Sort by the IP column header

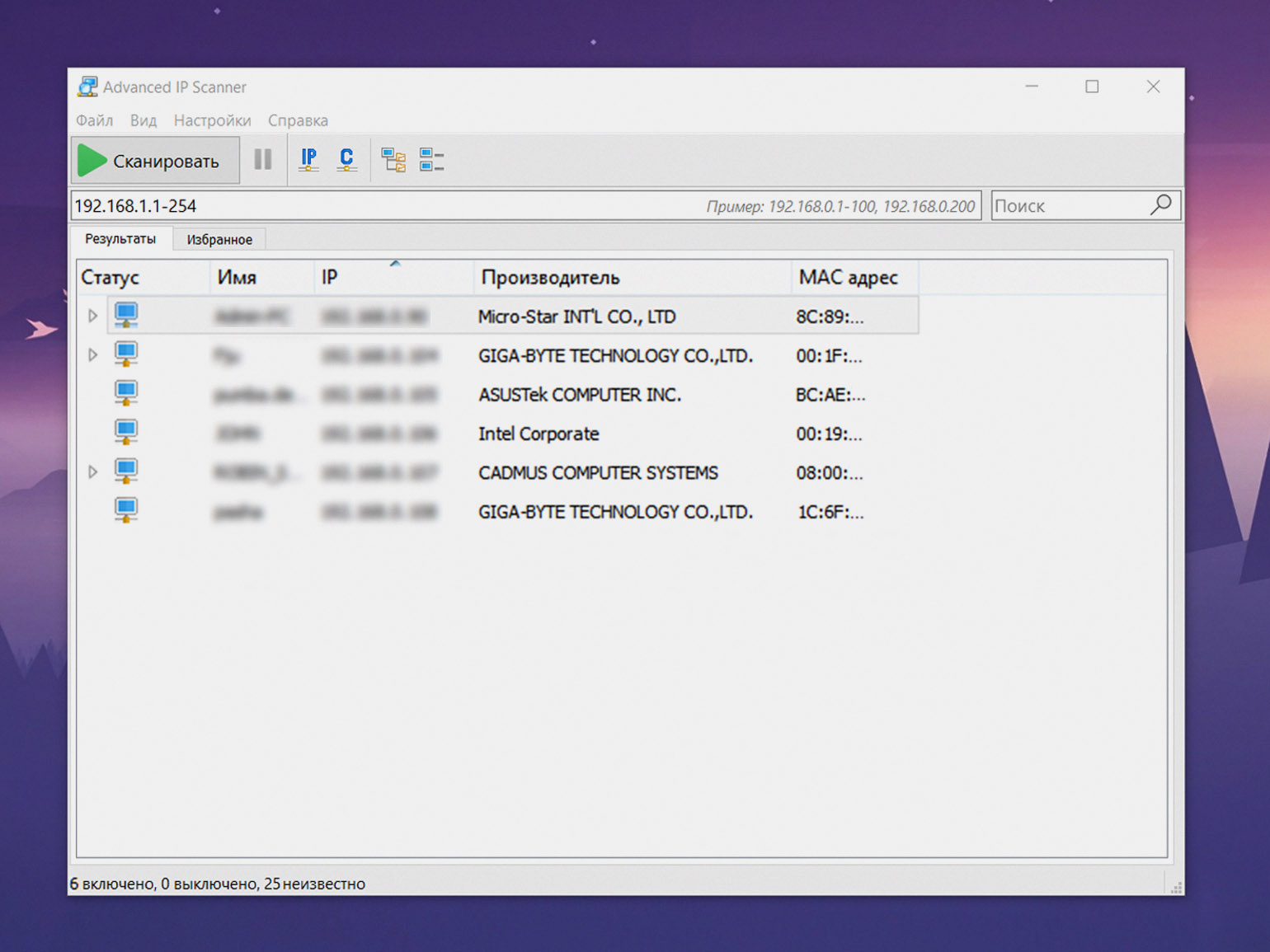394,278
